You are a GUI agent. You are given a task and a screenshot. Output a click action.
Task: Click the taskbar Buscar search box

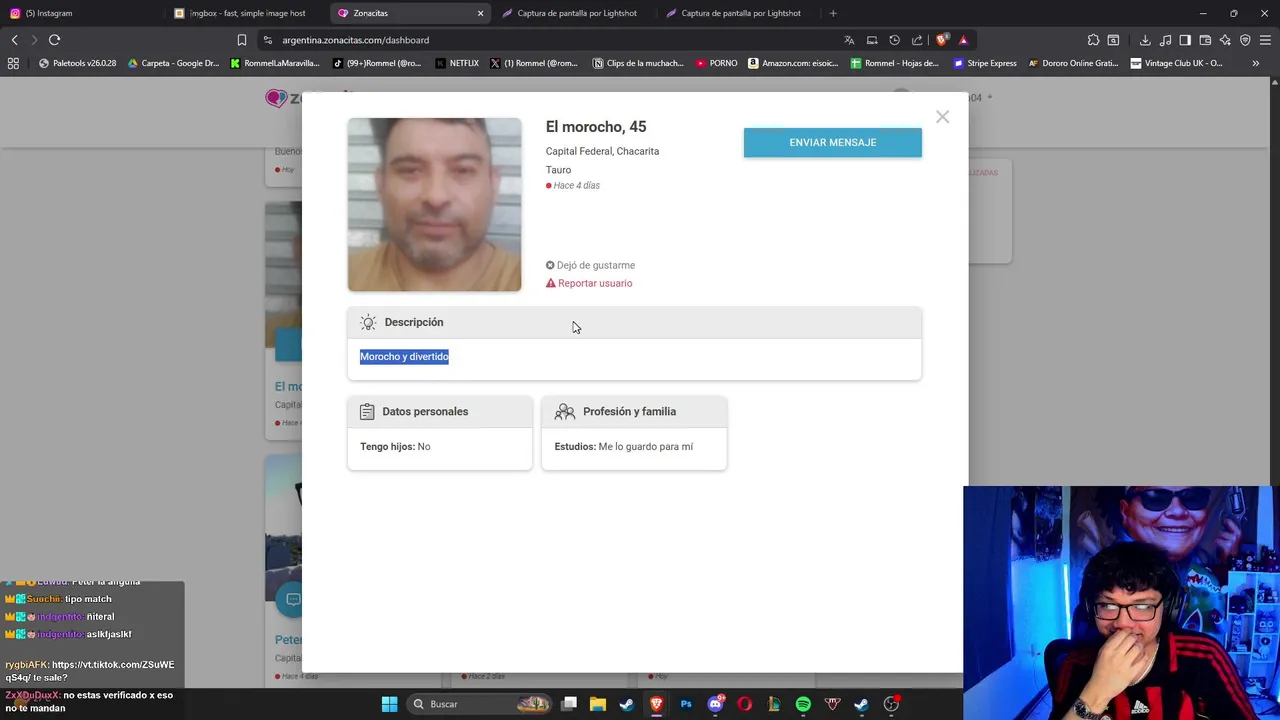click(480, 704)
